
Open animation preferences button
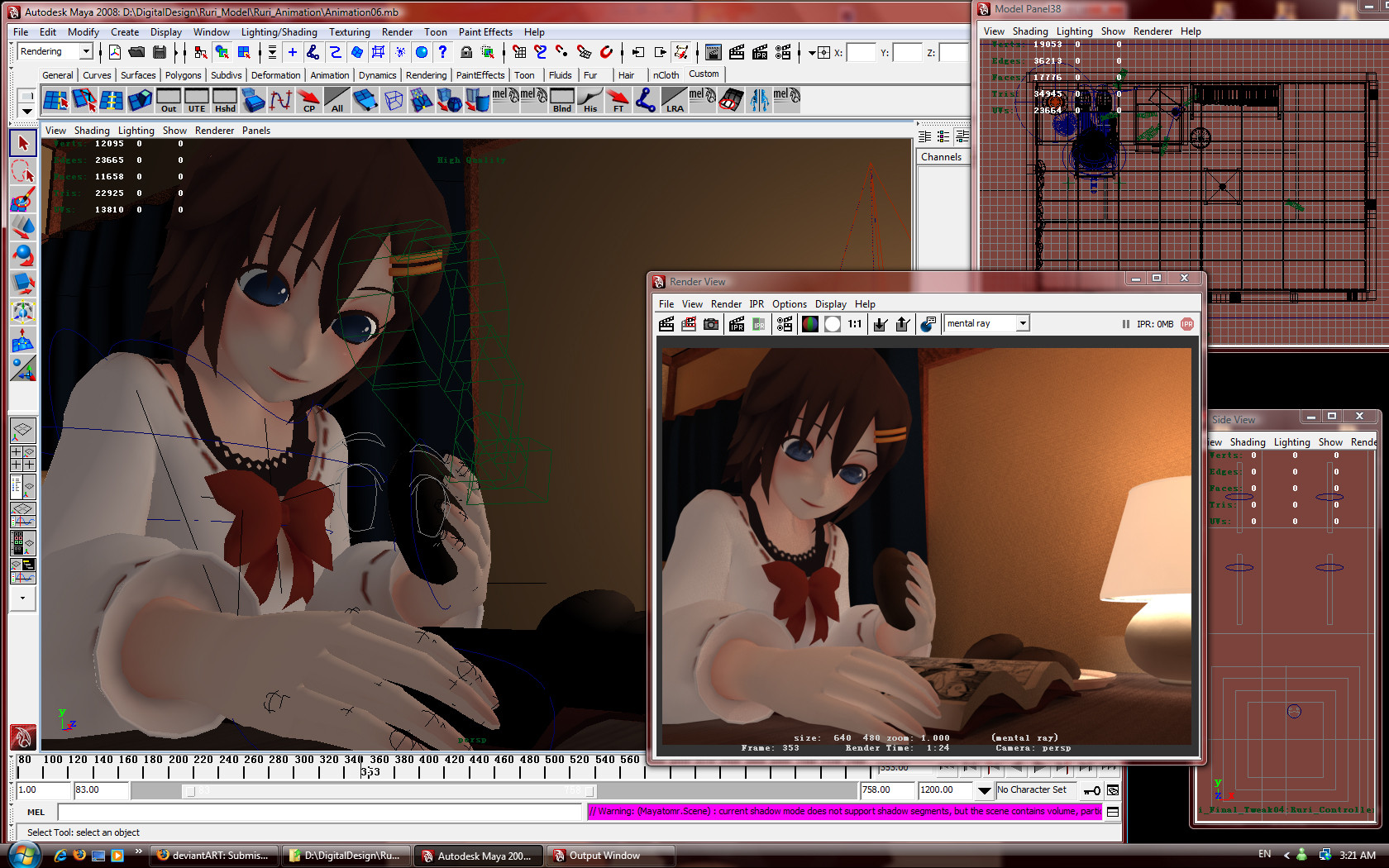[1113, 790]
